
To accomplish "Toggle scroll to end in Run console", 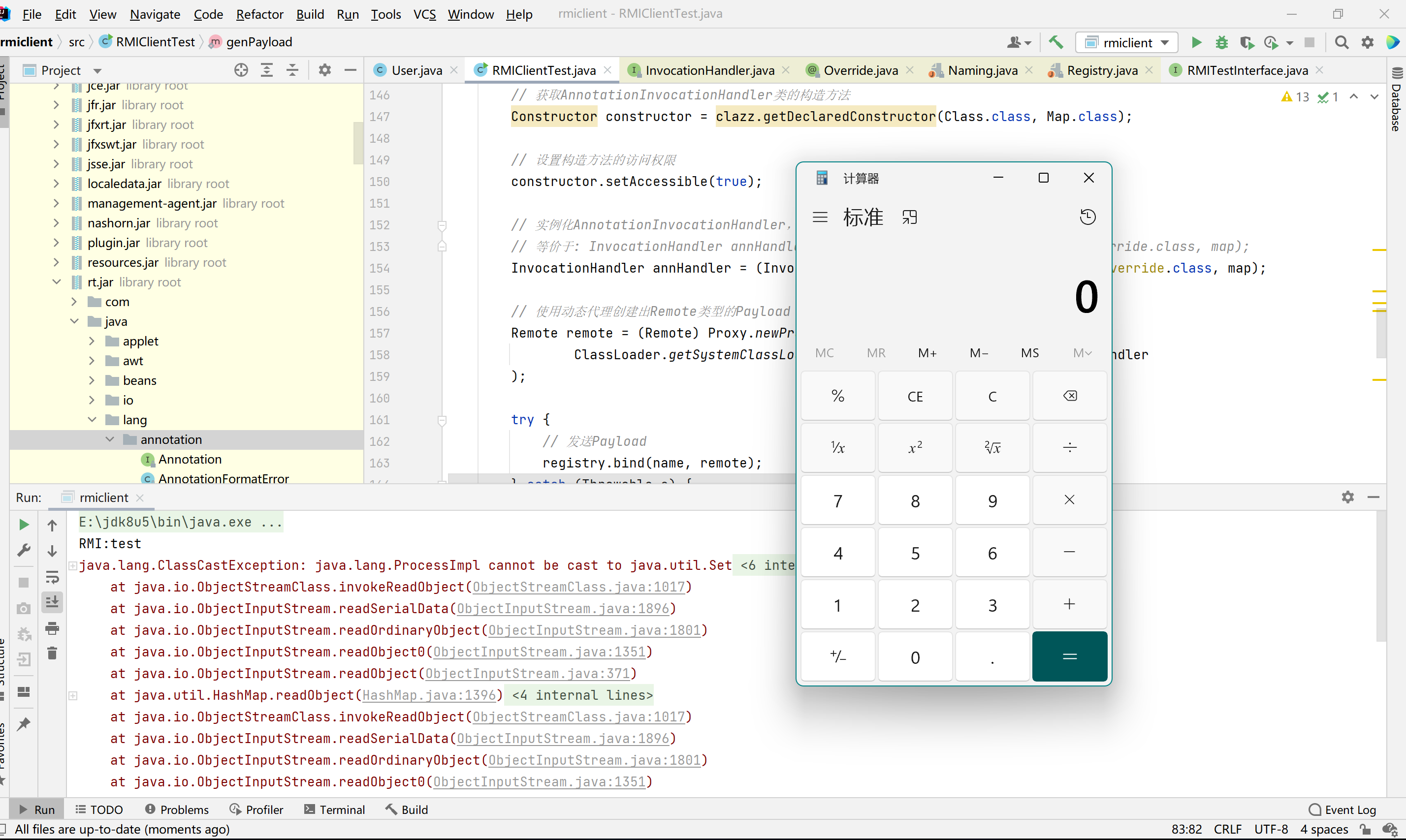I will [x=52, y=602].
